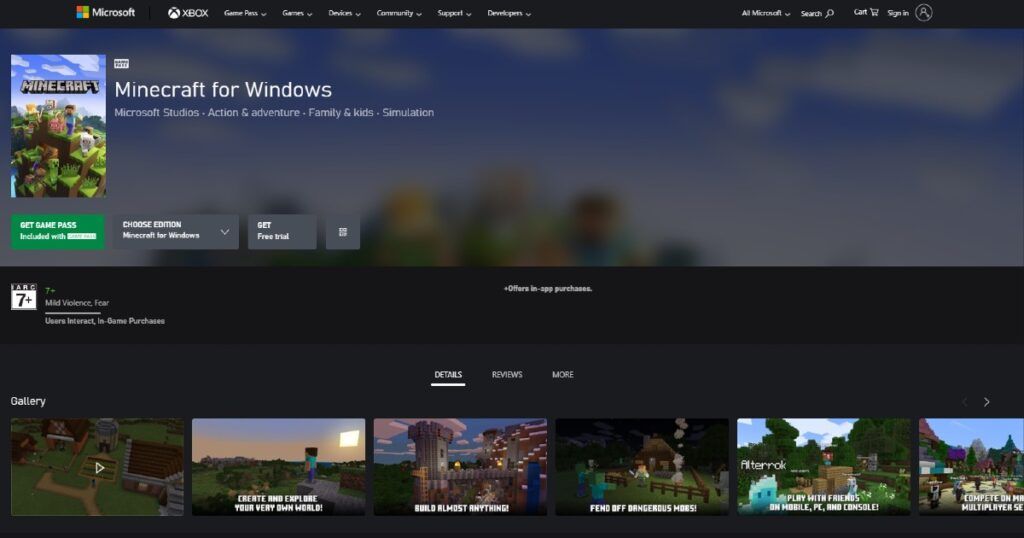The image size is (1024, 538).
Task: Click Users Interact, In-Game Purchases text
Action: (x=104, y=321)
